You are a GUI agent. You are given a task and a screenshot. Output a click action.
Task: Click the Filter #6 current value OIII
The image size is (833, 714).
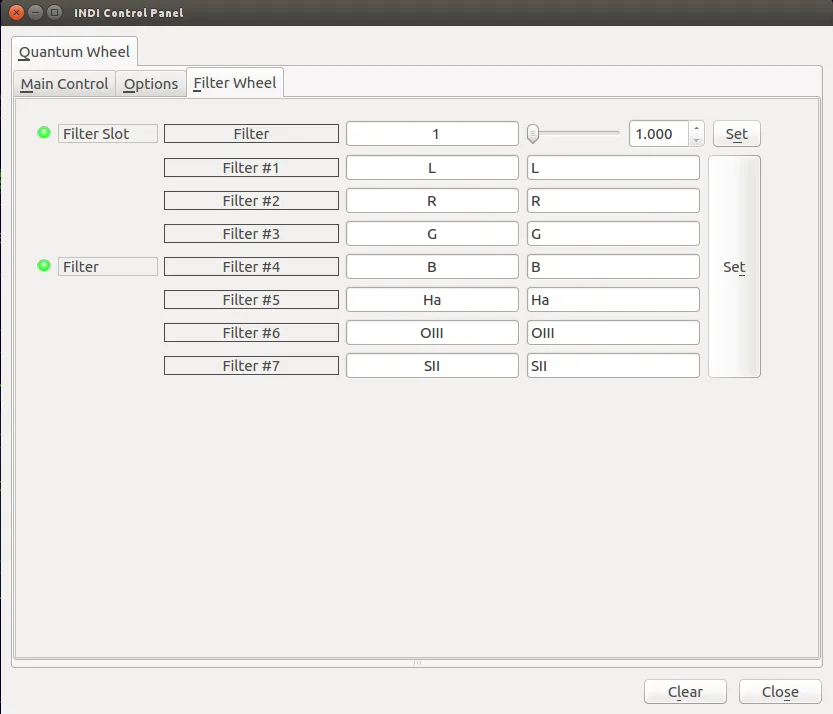click(432, 333)
